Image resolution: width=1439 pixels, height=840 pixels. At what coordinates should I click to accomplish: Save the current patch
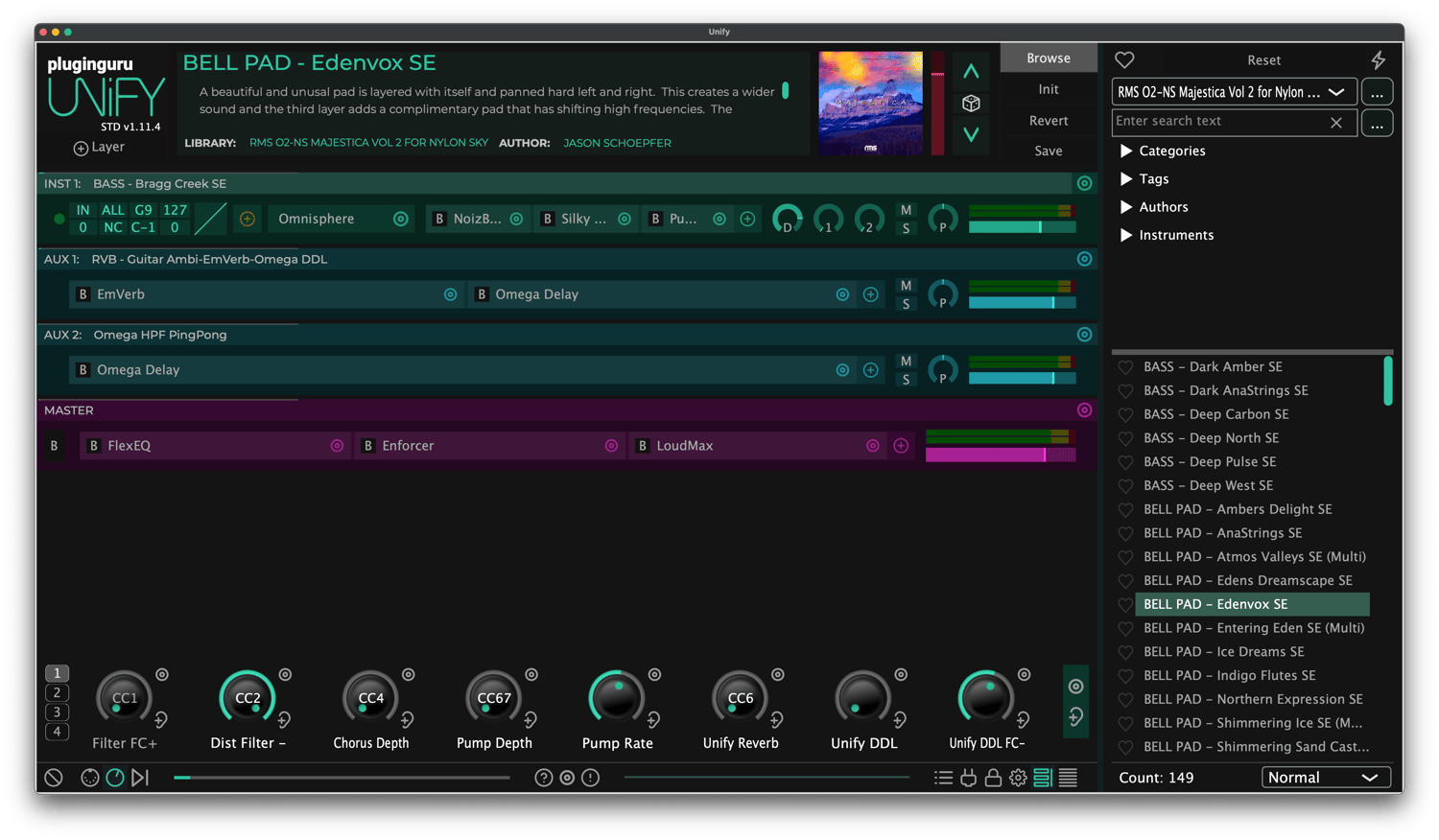pyautogui.click(x=1049, y=151)
